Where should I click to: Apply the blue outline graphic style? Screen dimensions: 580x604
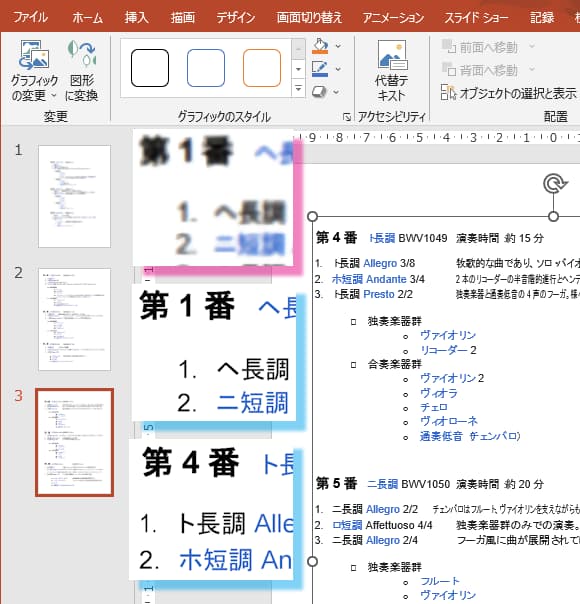pos(206,68)
